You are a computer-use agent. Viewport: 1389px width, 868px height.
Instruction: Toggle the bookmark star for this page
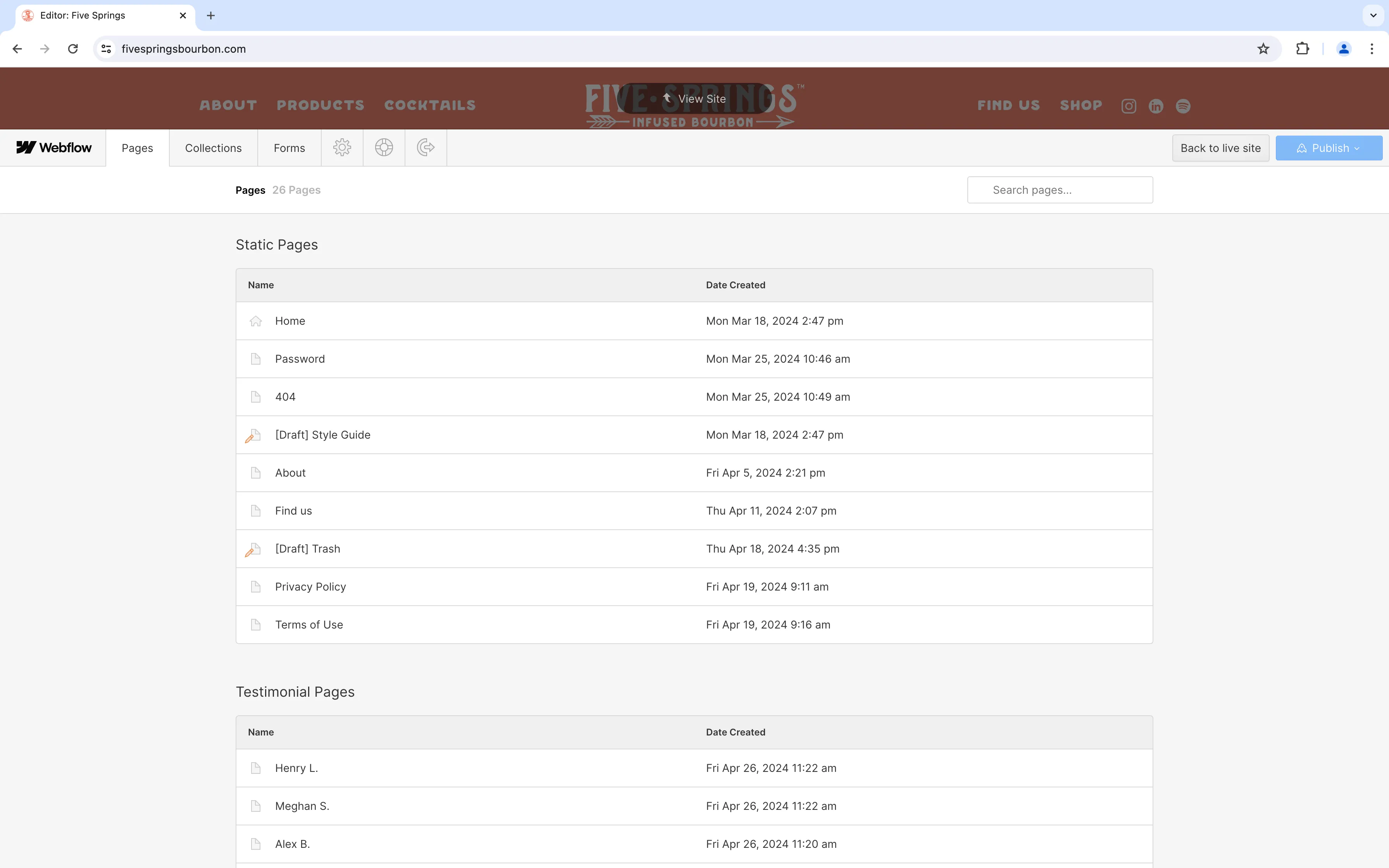[x=1263, y=49]
